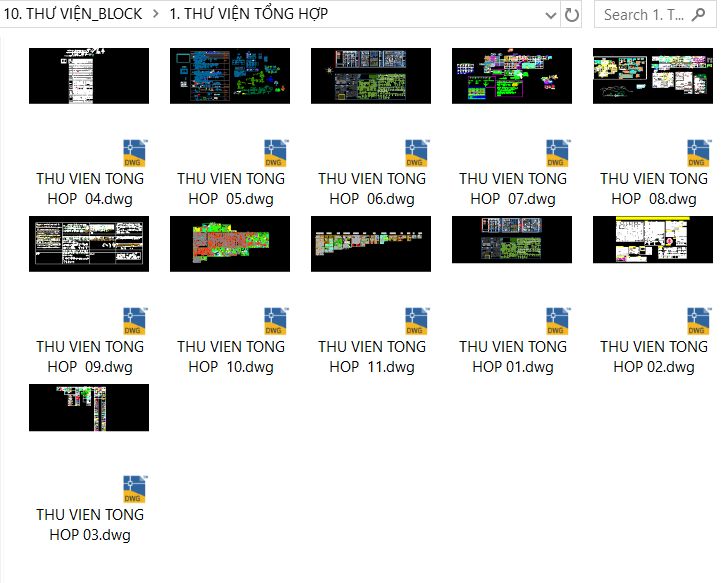Image resolution: width=721 pixels, height=583 pixels.
Task: Click DWG icon of THU VIEN TONG HOP 10.dwg
Action: click(x=276, y=321)
